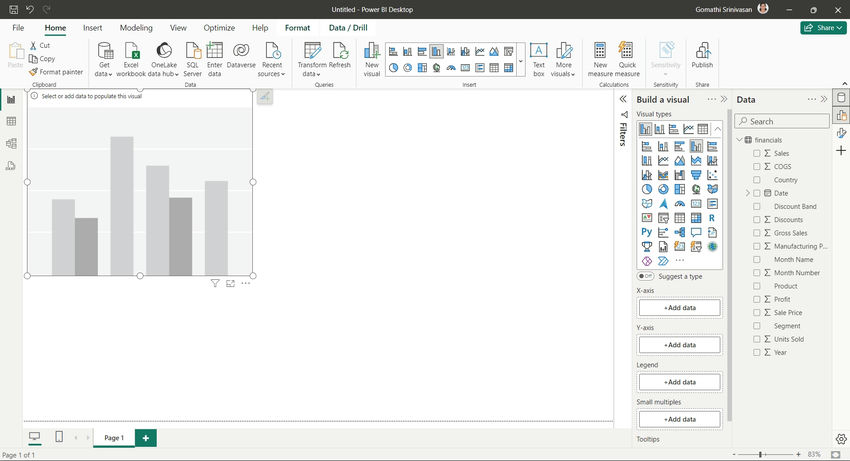The image size is (850, 461).
Task: Select the Power Apps visual icon
Action: coord(647,261)
